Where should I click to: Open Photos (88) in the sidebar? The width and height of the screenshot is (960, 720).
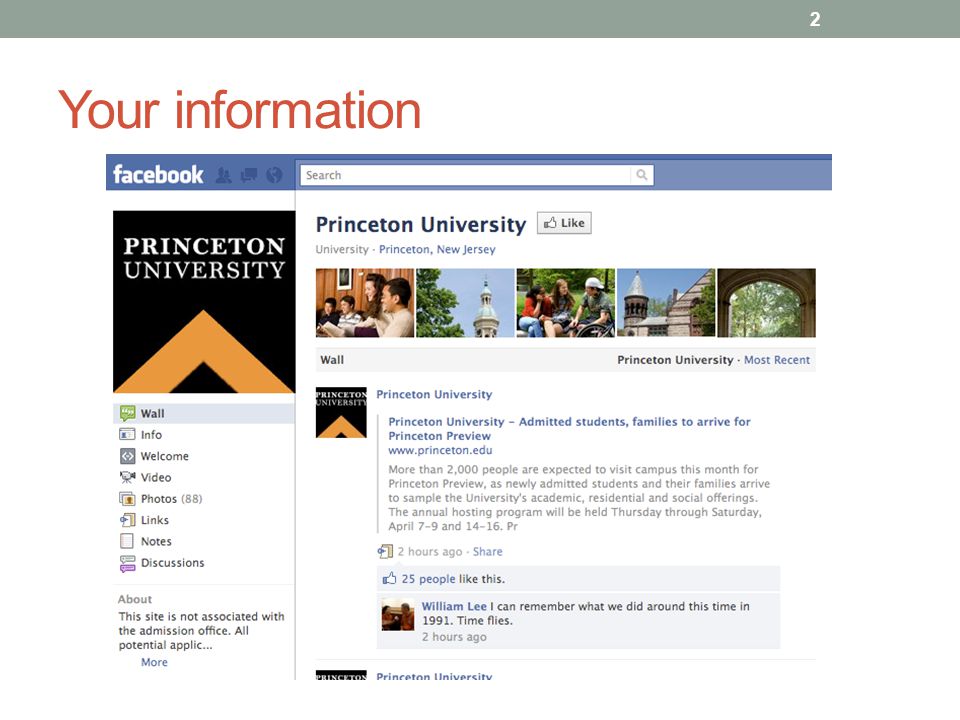171,499
